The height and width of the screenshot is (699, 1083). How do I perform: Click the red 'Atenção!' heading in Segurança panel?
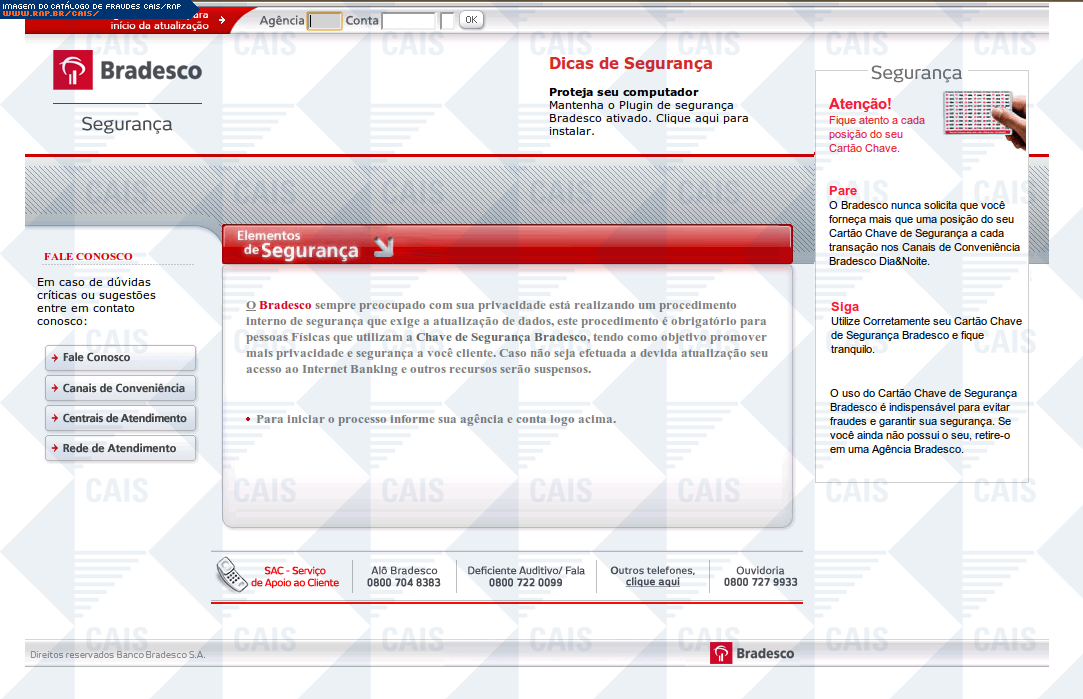point(859,103)
